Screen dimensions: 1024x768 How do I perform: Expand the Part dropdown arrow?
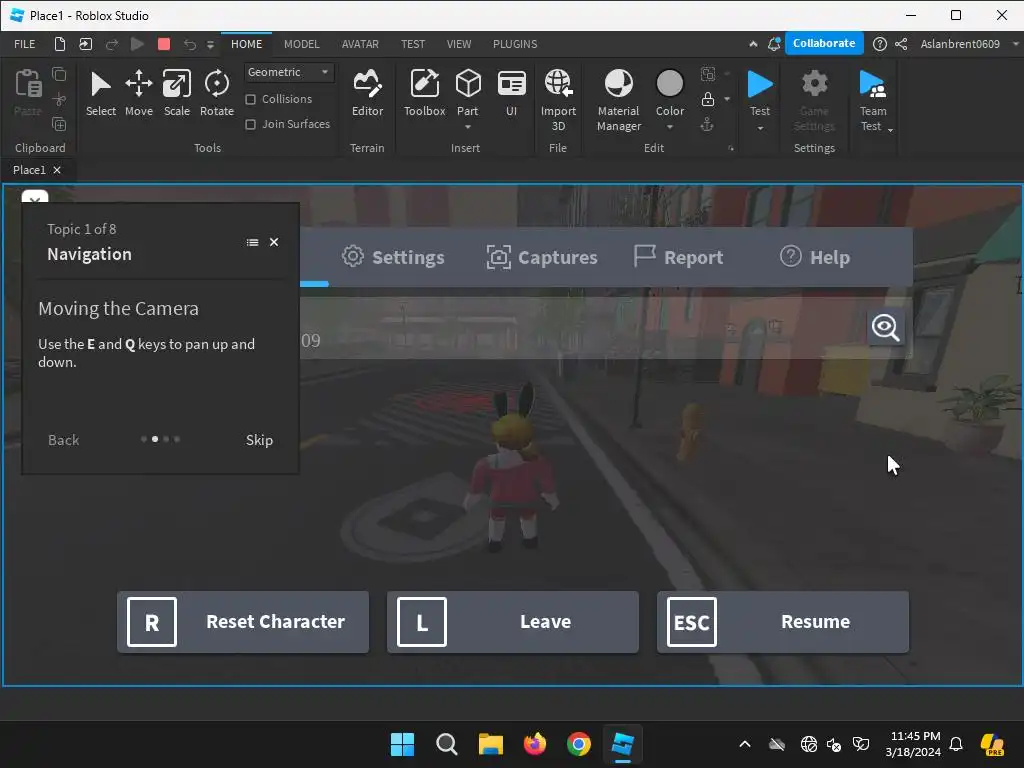(468, 127)
